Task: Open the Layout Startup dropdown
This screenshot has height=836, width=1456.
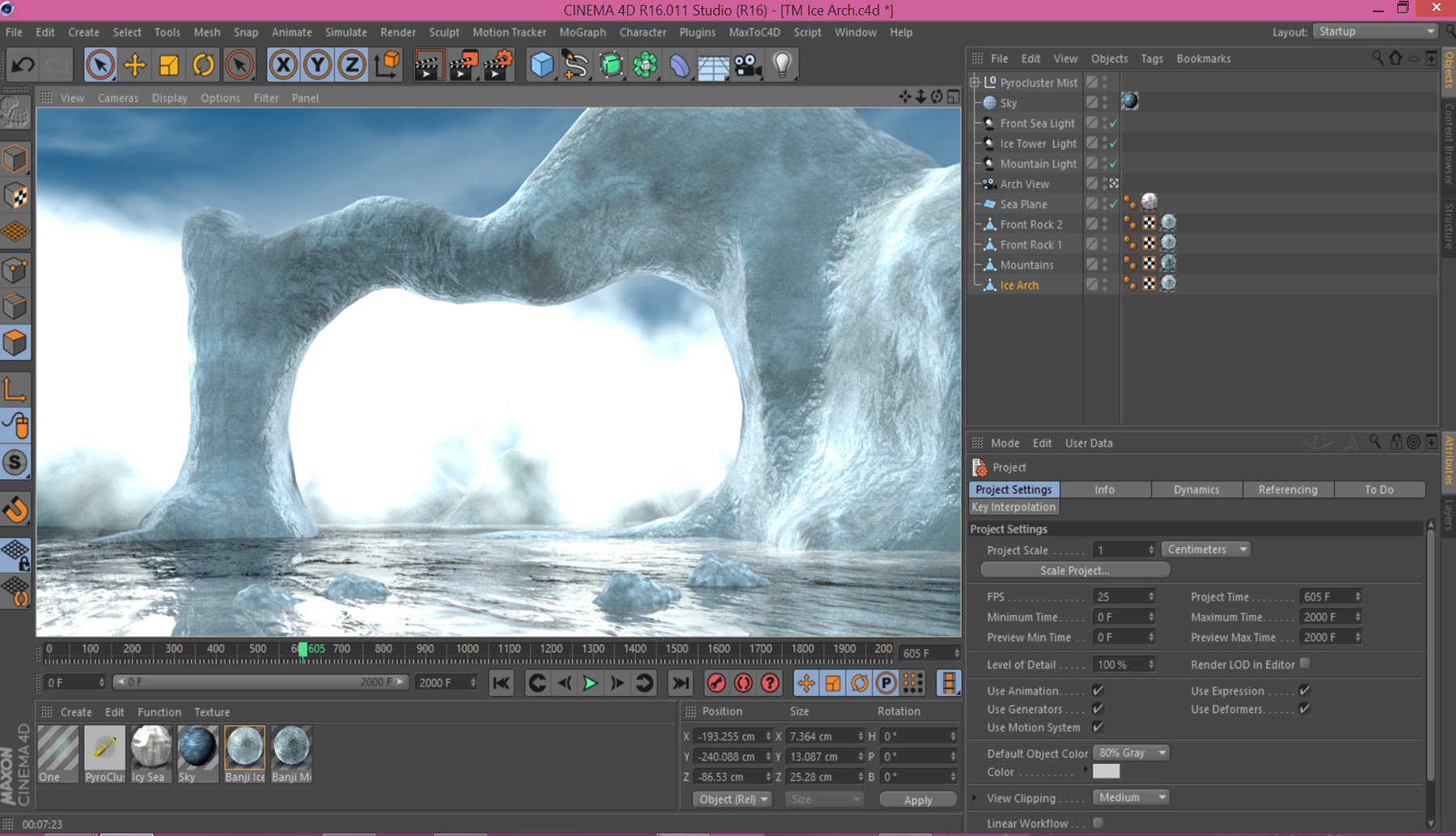Action: point(1375,32)
